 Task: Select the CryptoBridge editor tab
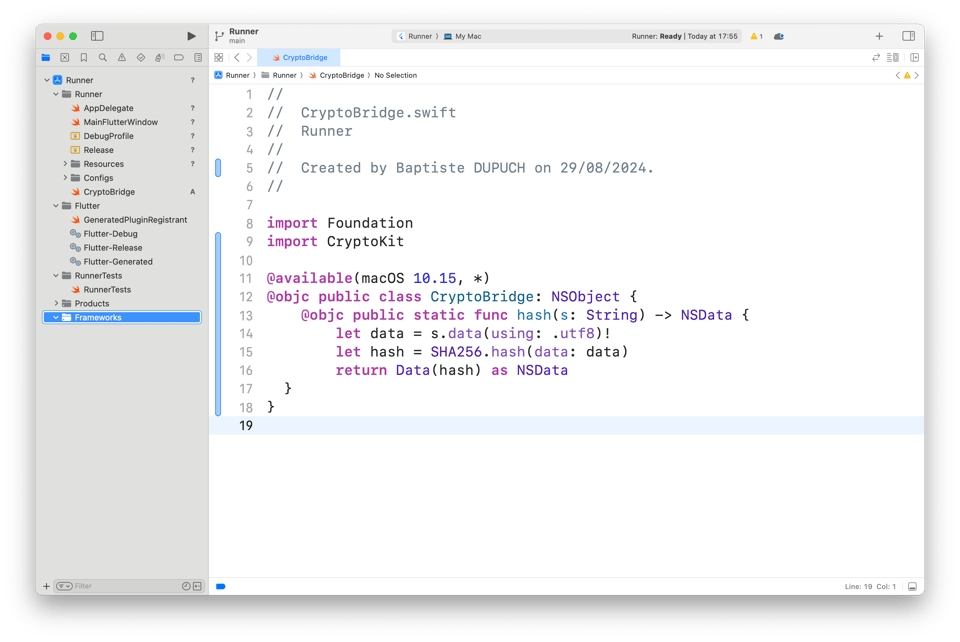(300, 58)
